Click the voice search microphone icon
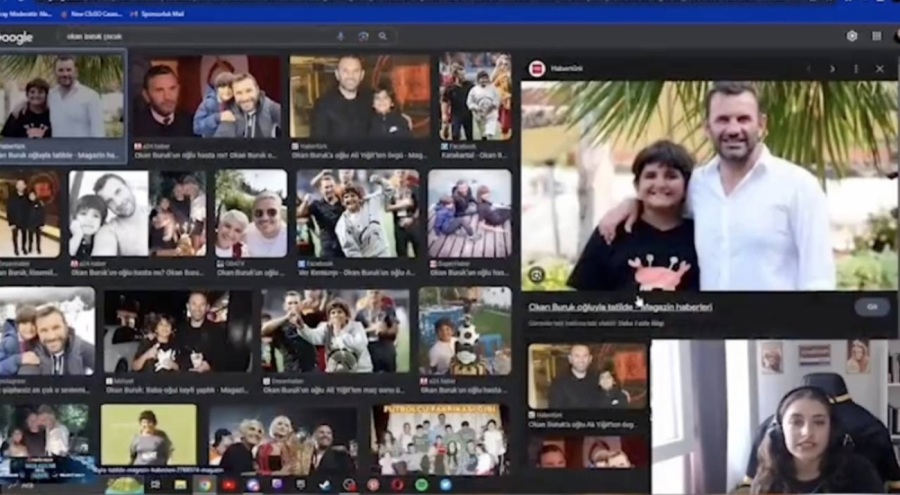Screen dimensions: 900x495 tap(341, 36)
